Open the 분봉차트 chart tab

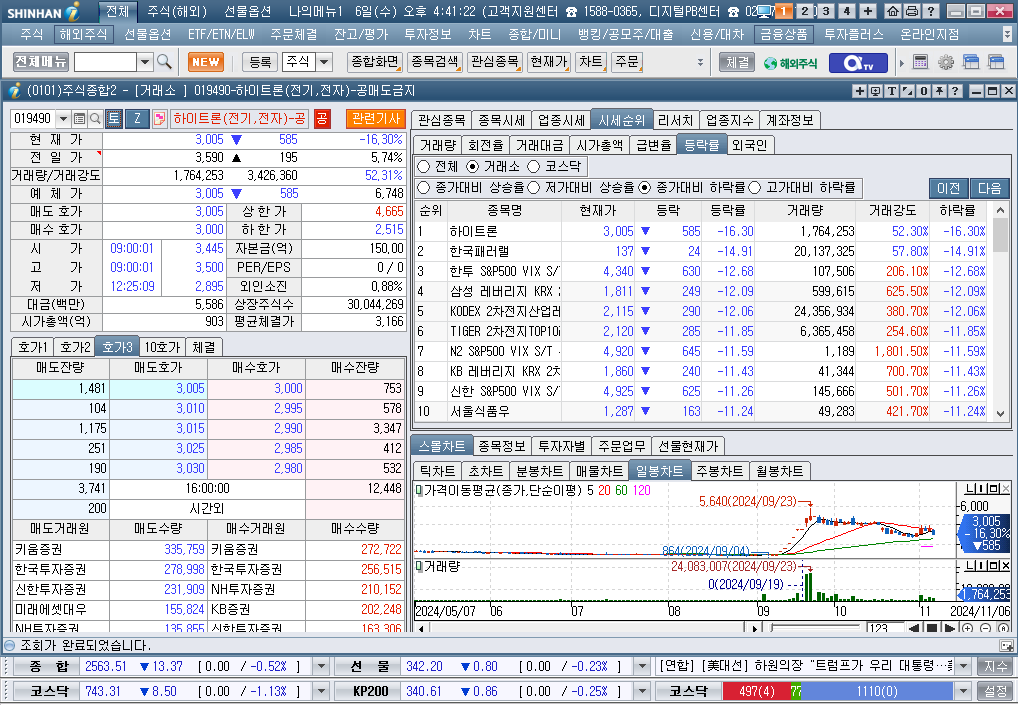539,471
